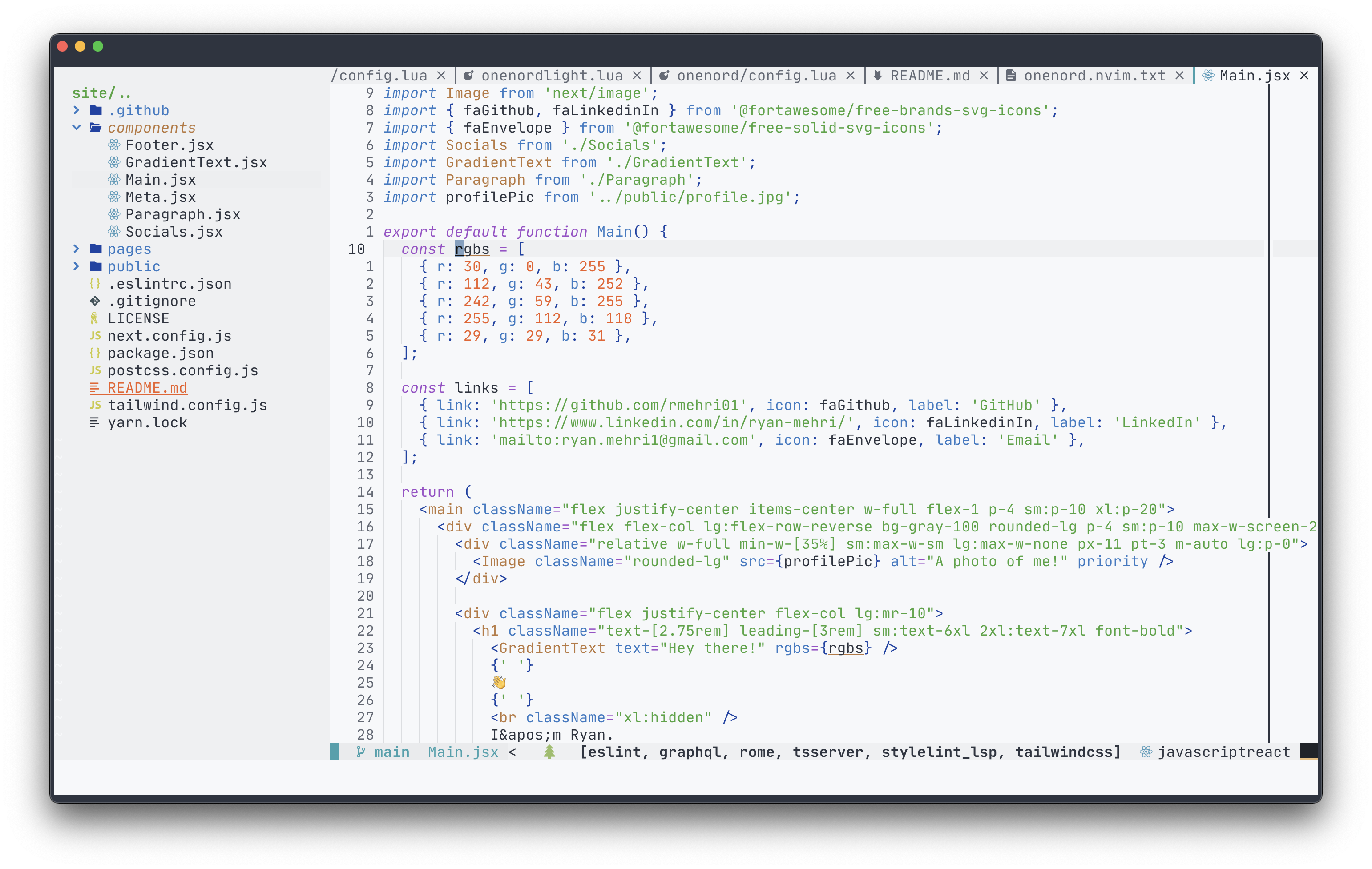Click the React icon beside Meta.jsx
1372x869 pixels.
(114, 197)
